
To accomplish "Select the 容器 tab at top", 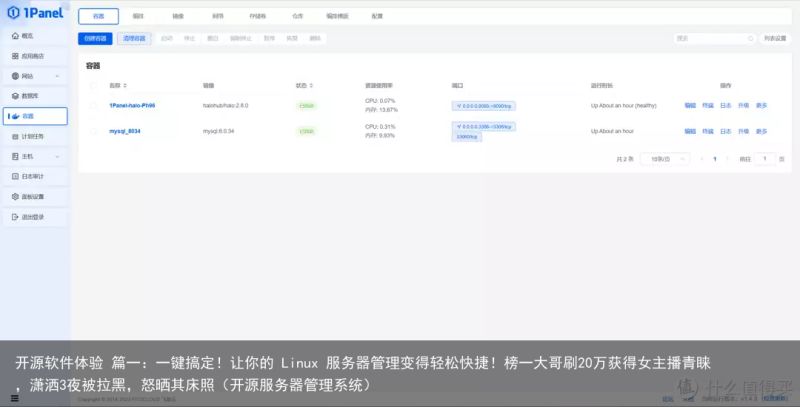I will [x=98, y=16].
